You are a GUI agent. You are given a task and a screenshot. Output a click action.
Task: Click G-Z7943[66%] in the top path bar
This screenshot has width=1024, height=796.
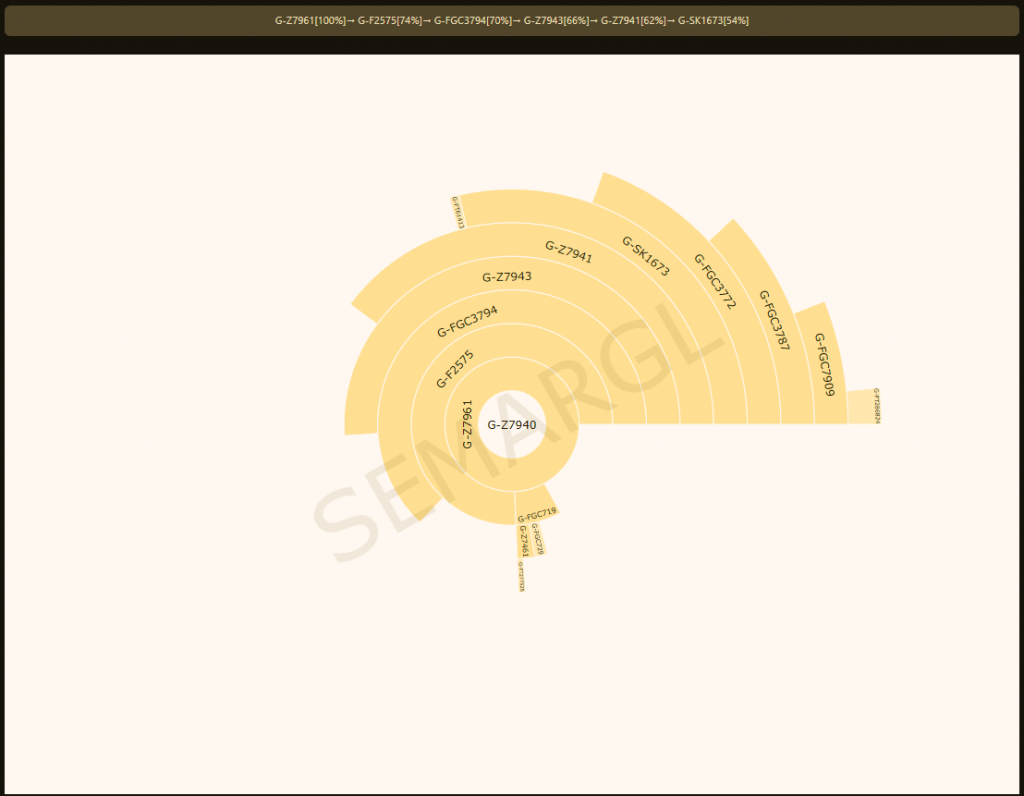pos(562,21)
